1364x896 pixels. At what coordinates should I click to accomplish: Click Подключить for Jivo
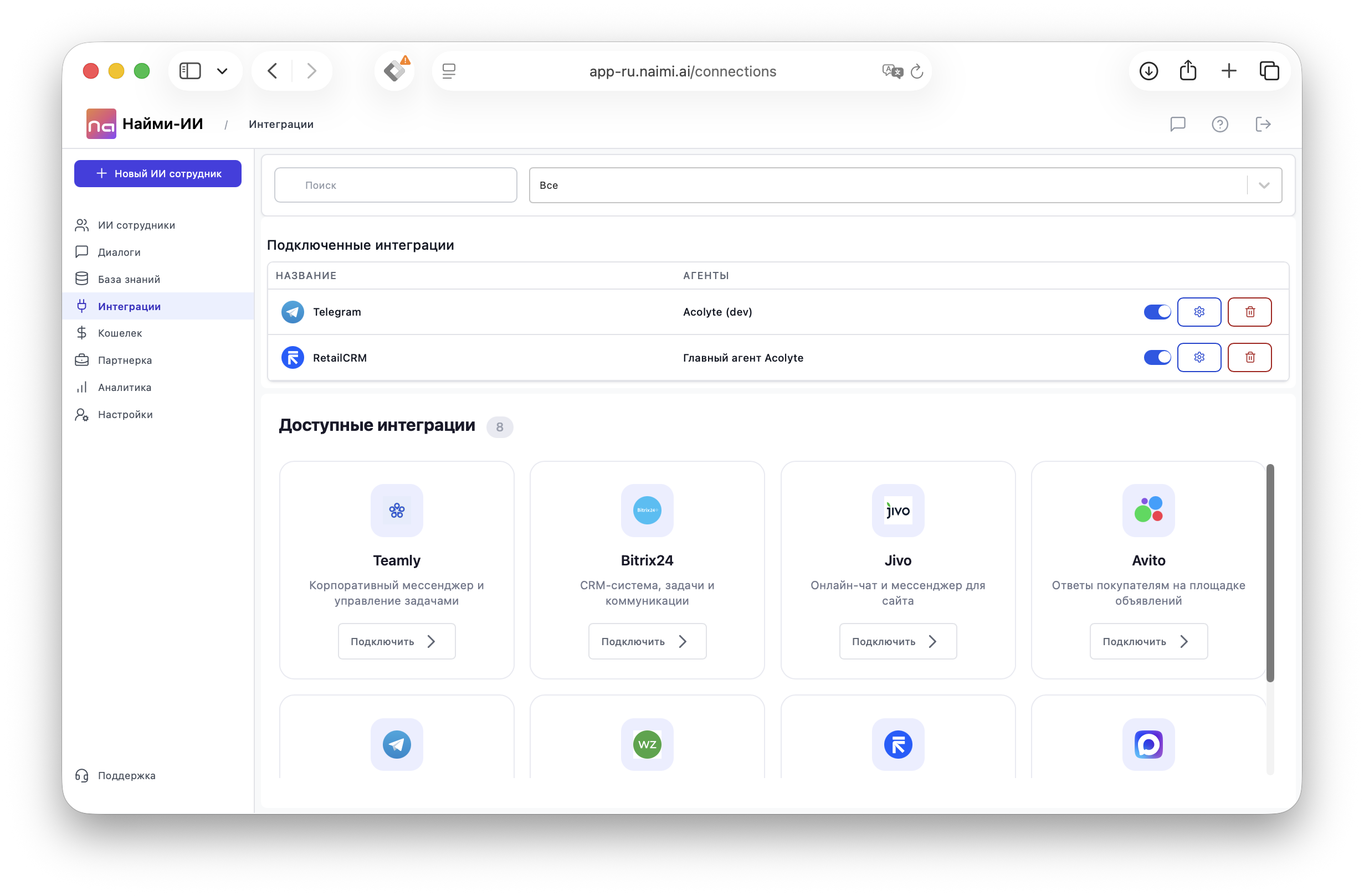[x=898, y=641]
